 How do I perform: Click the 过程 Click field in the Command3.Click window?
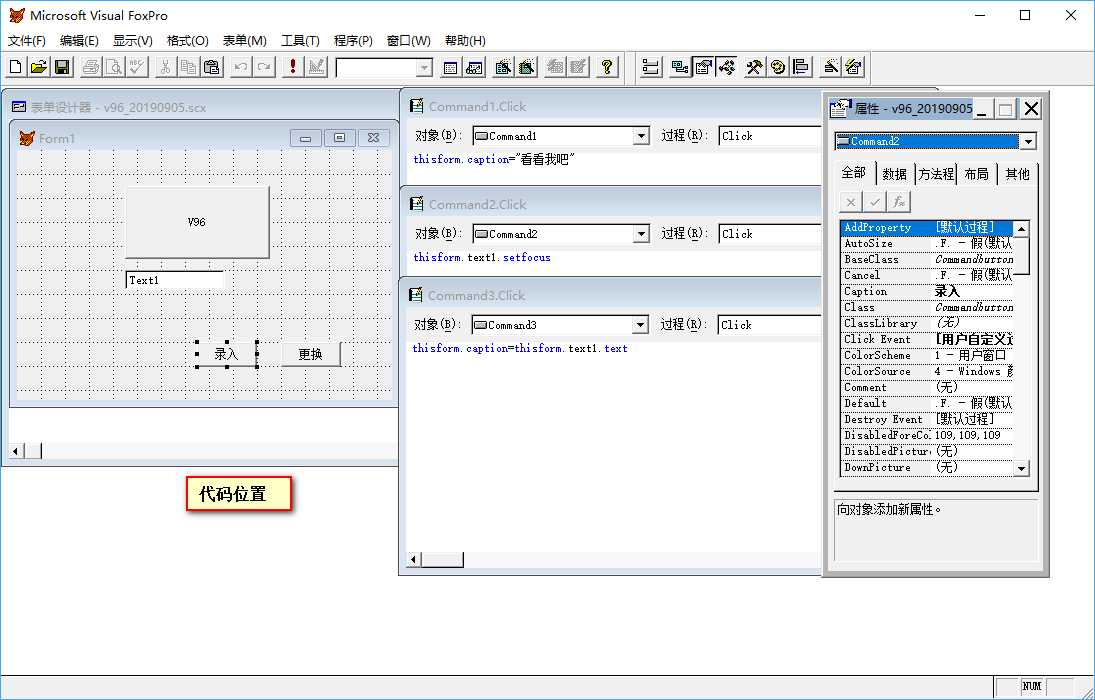tap(770, 325)
